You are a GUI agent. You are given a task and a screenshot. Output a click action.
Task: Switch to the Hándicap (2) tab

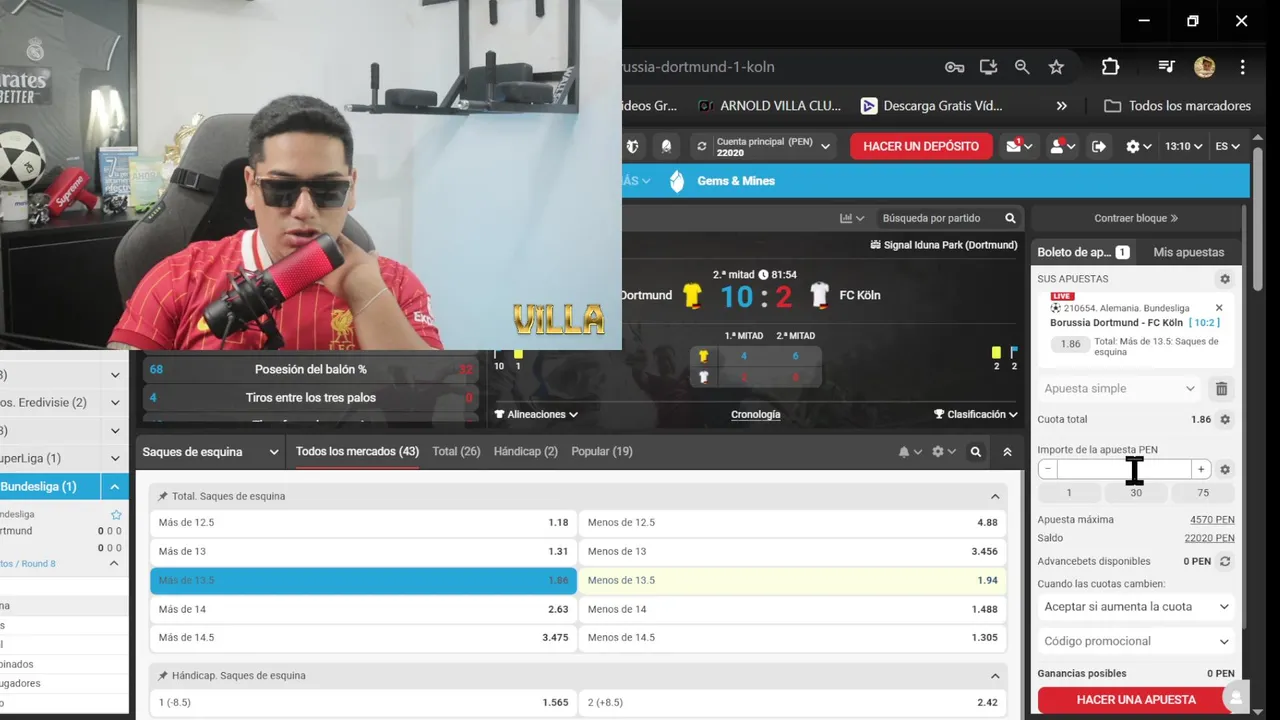coord(525,452)
